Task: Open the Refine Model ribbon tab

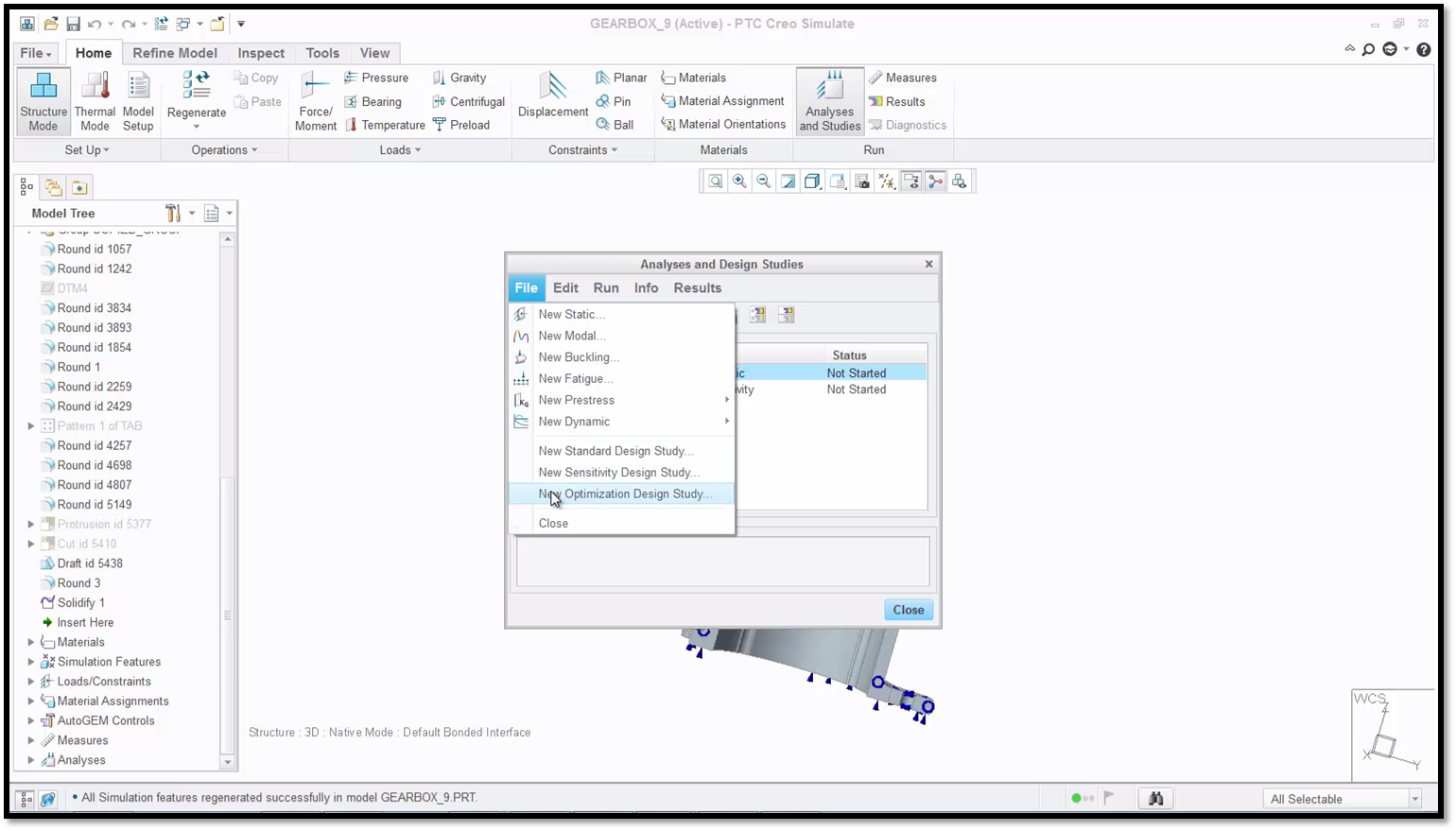Action: [175, 53]
